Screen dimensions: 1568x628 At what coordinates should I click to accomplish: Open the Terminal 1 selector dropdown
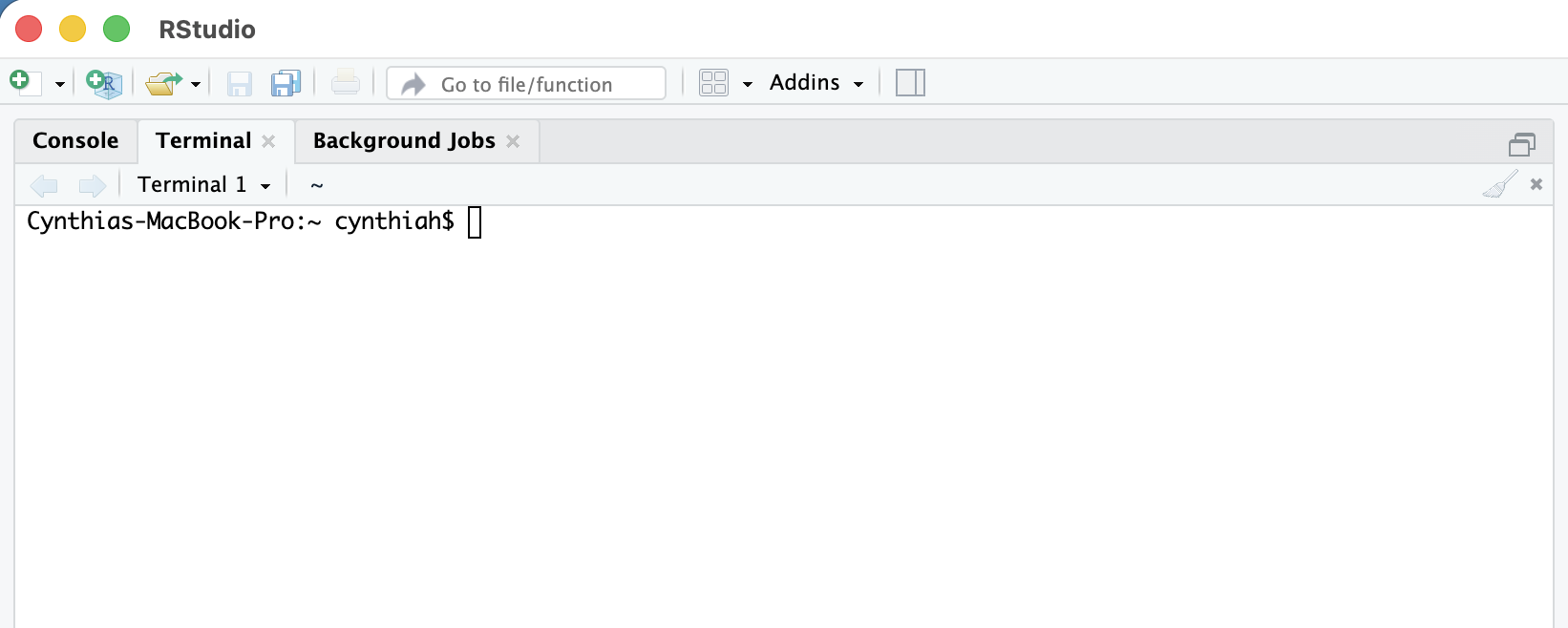(x=203, y=184)
